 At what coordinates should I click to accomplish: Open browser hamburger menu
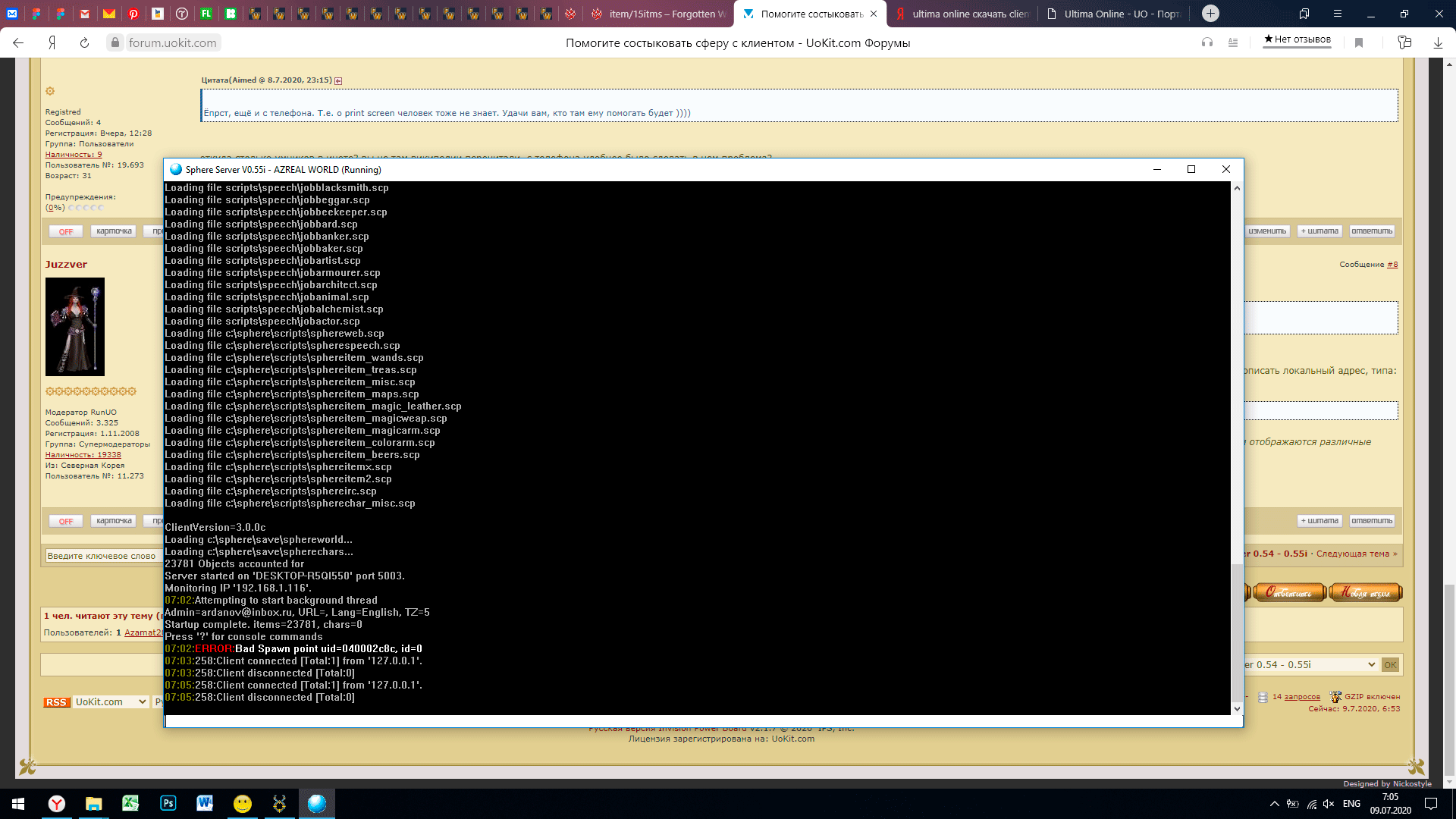pyautogui.click(x=1337, y=14)
